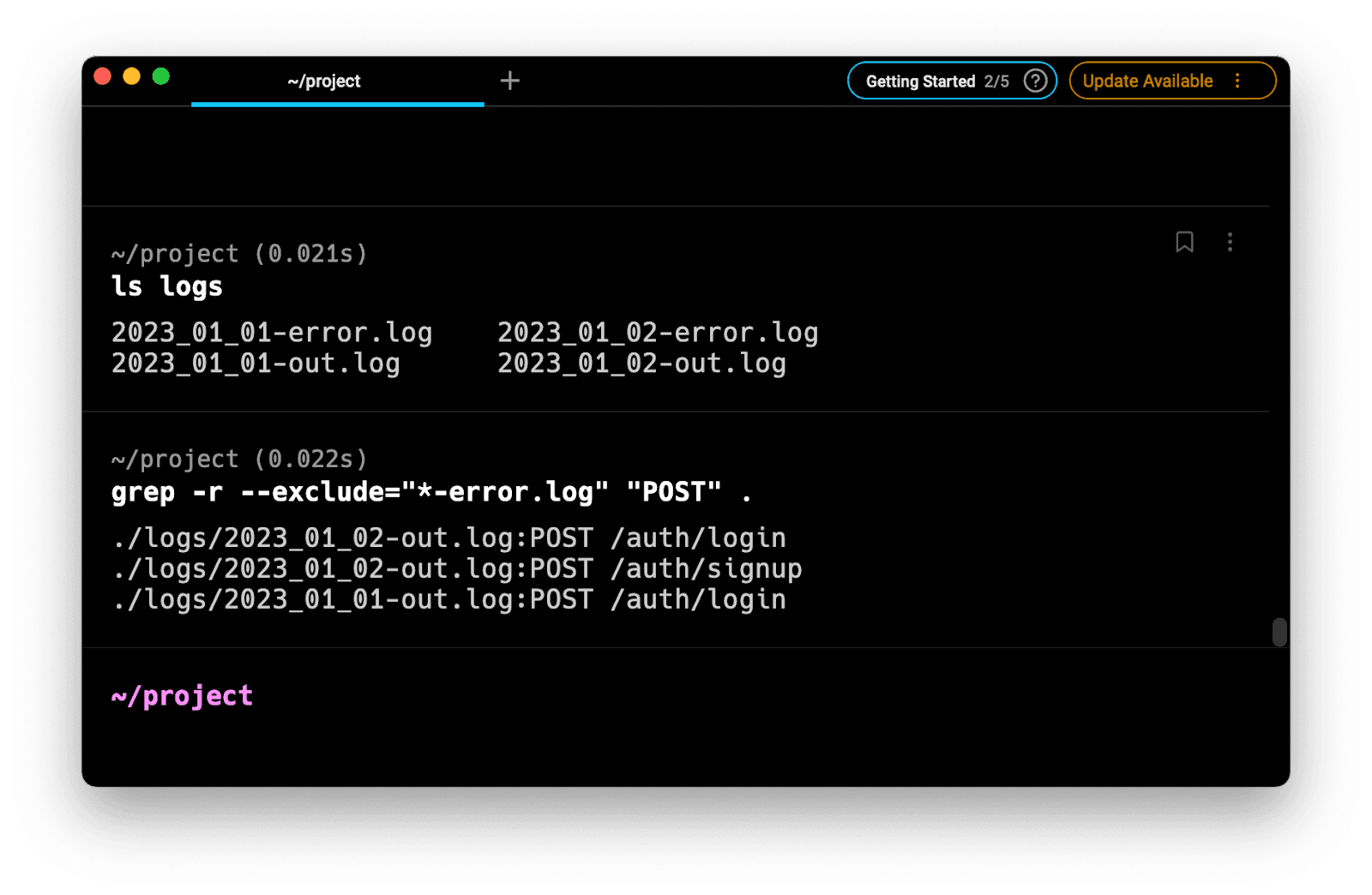Bookmark the ls logs command block
This screenshot has width=1372, height=895.
(x=1184, y=242)
